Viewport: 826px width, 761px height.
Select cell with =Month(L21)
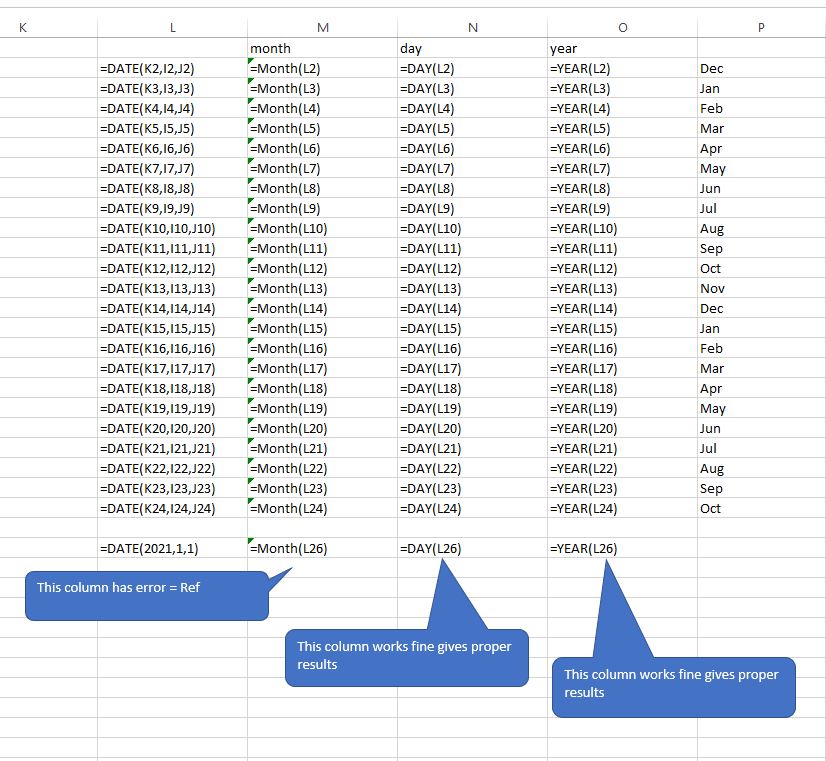tap(322, 449)
